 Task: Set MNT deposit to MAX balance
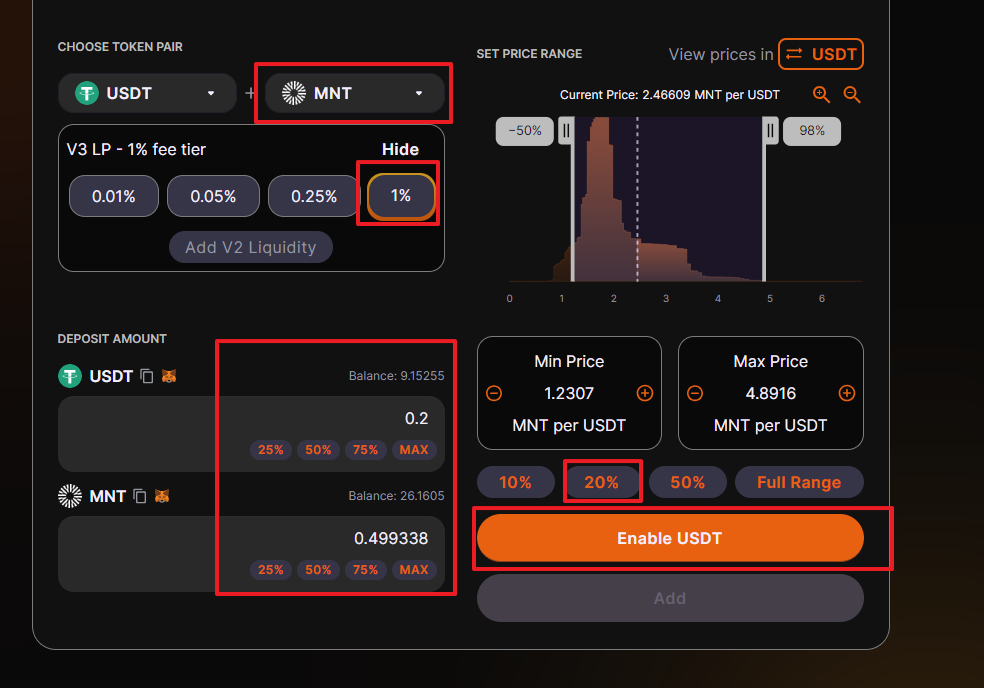(414, 569)
